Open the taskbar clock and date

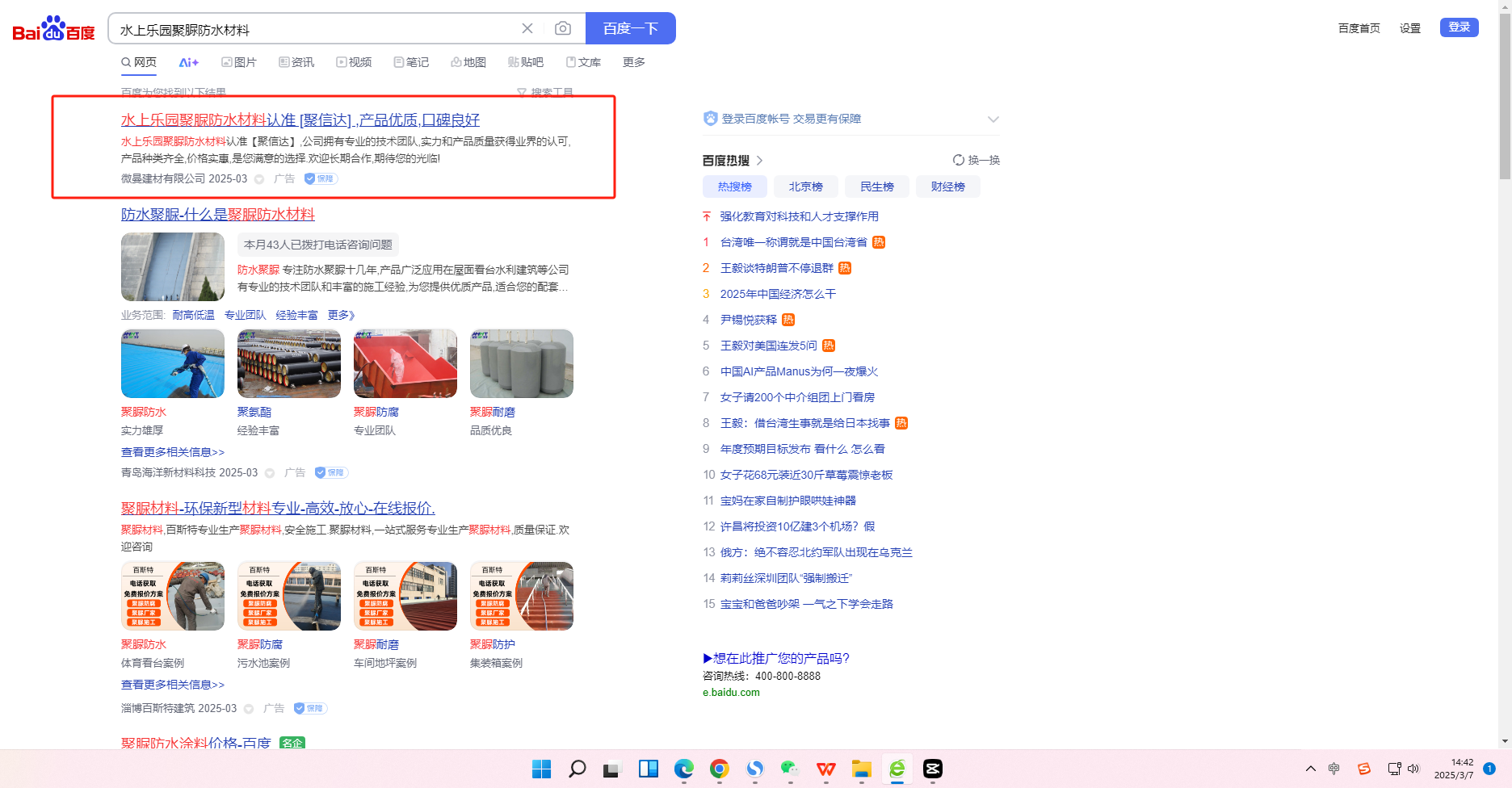(x=1454, y=769)
